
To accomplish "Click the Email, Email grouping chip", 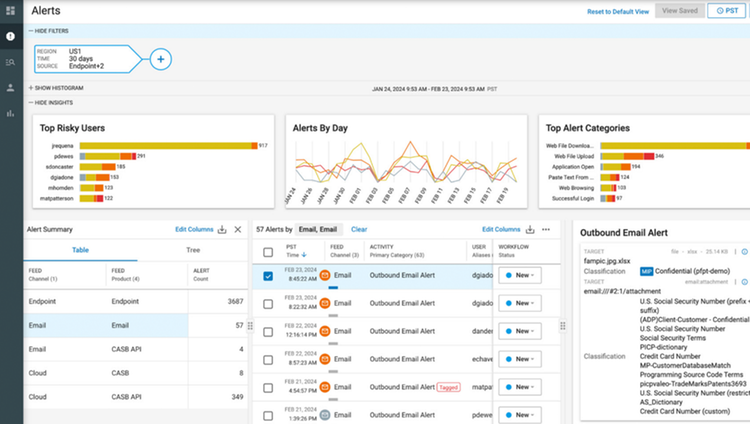I will point(318,230).
